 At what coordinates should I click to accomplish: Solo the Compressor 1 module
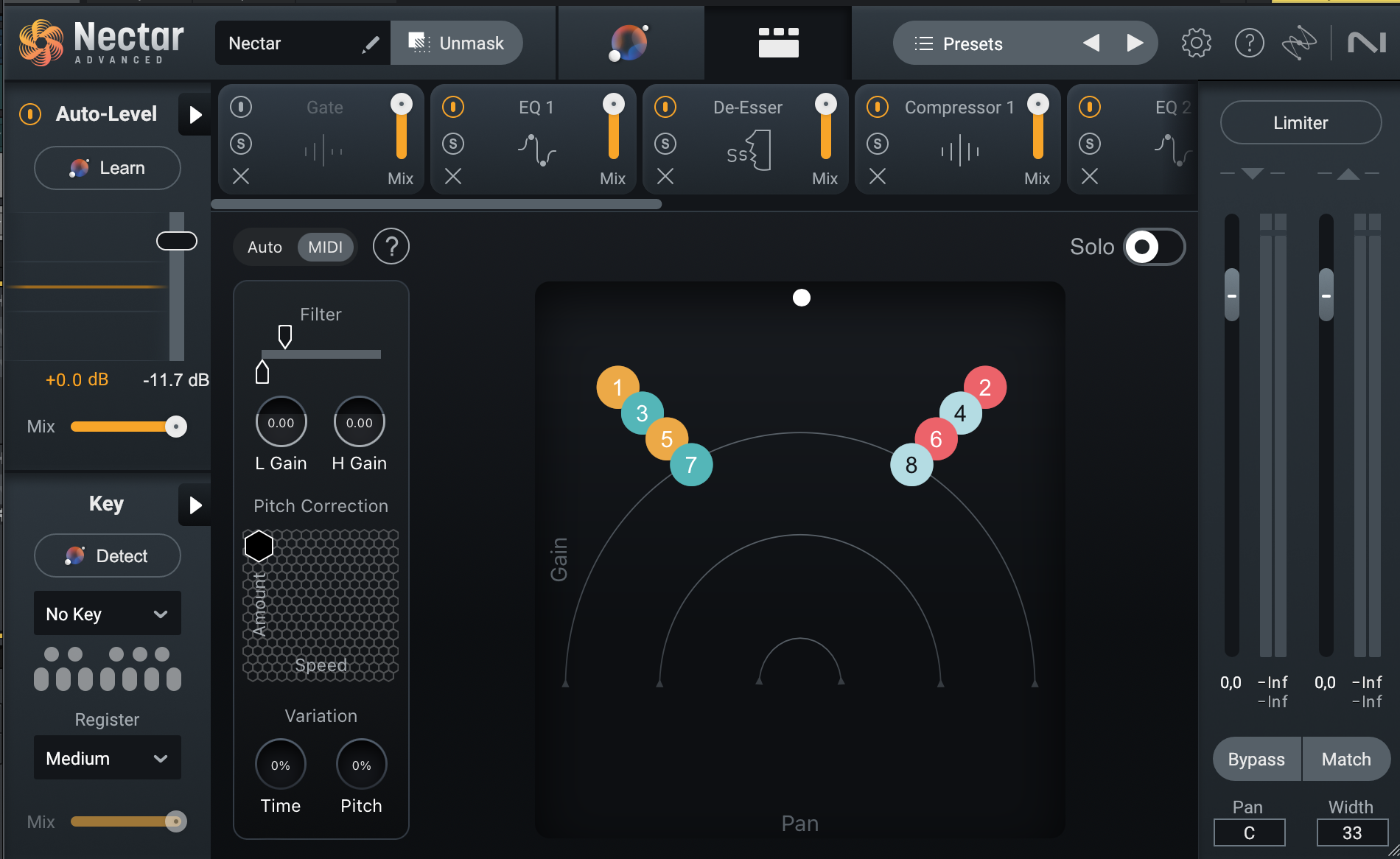click(x=878, y=144)
